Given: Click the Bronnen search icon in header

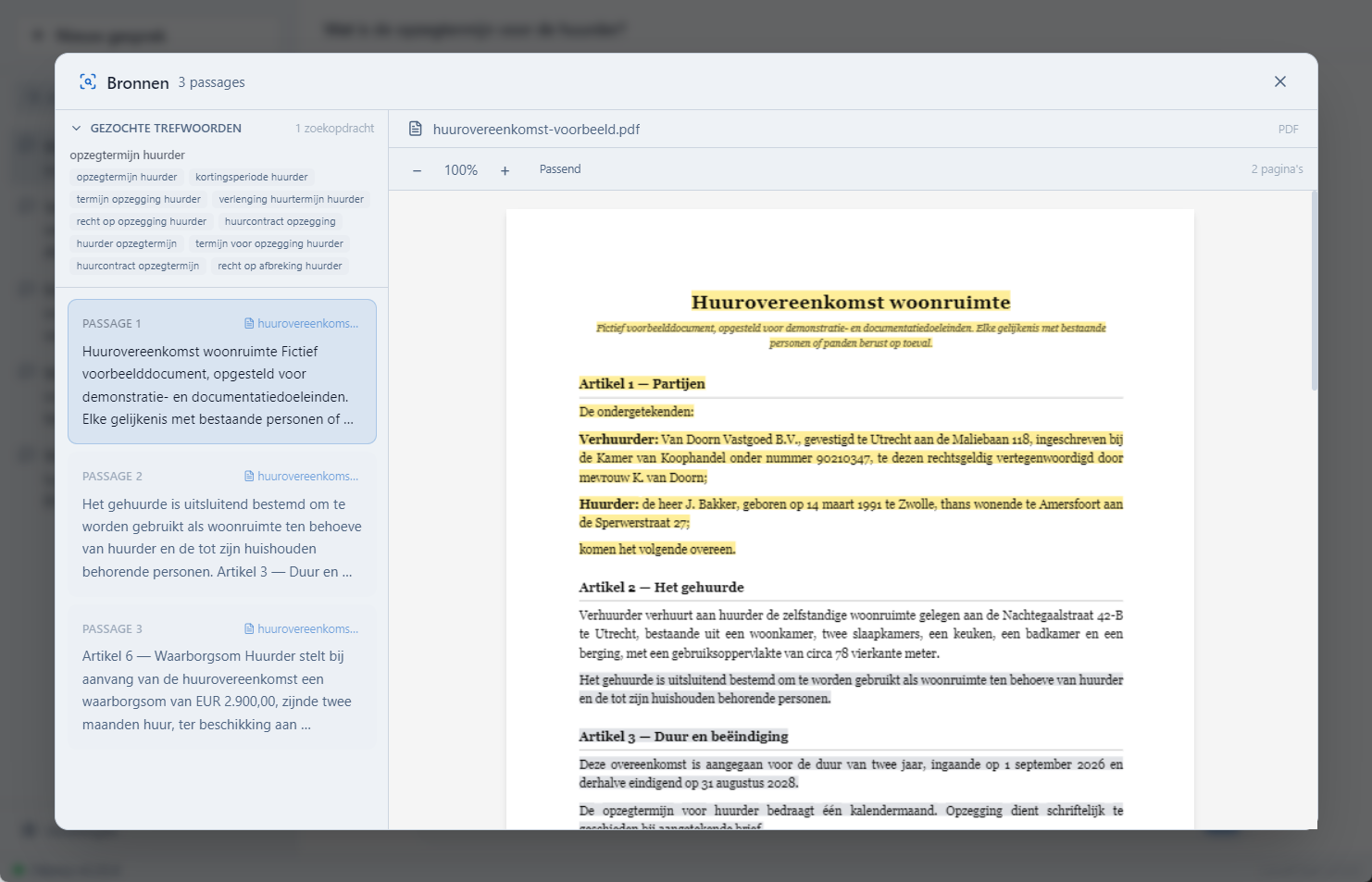Looking at the screenshot, I should [x=88, y=81].
